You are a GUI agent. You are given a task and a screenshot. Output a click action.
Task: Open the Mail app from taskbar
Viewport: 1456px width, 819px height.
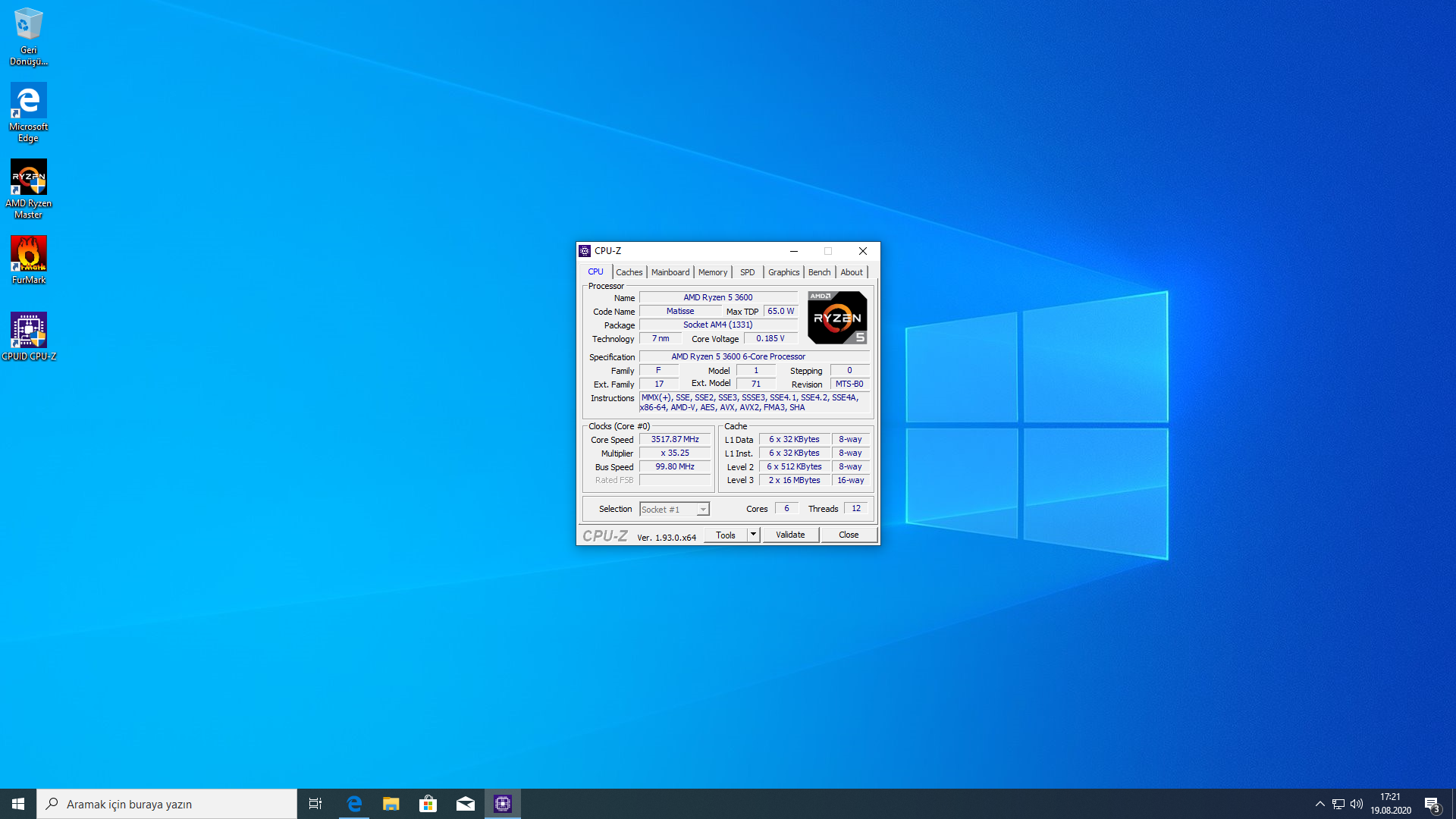point(465,804)
